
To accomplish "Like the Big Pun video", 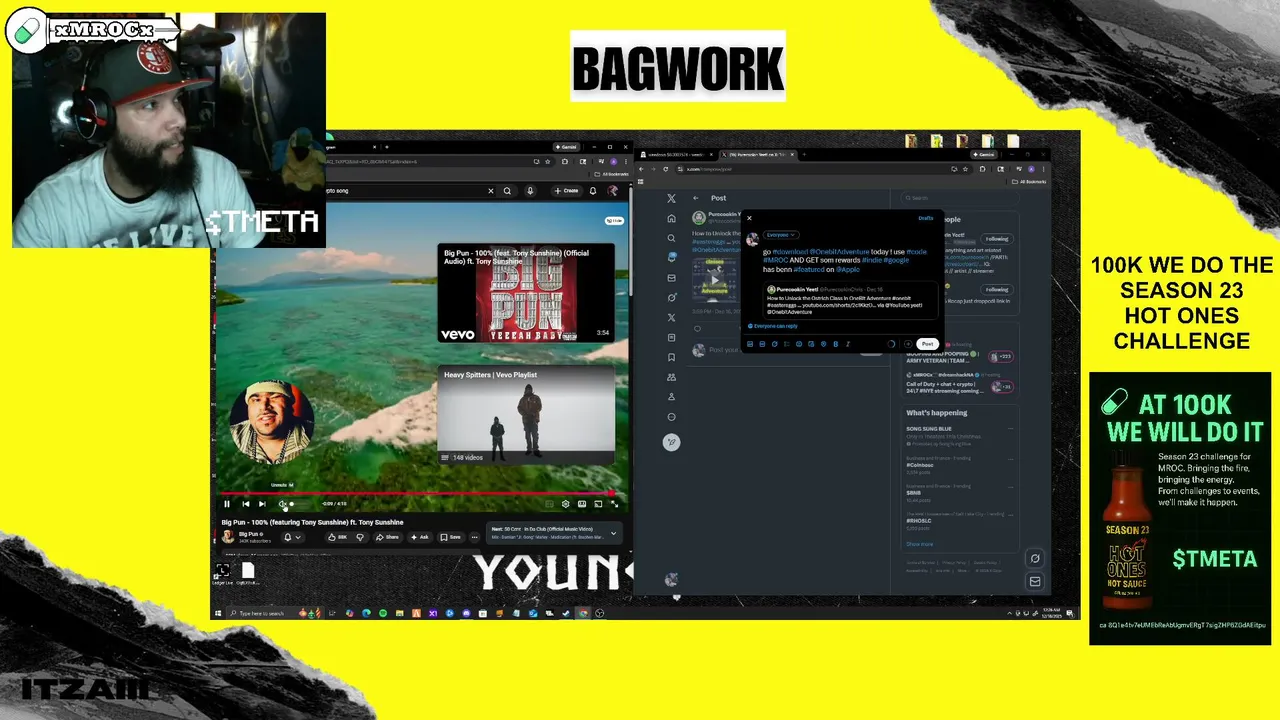I will (338, 537).
